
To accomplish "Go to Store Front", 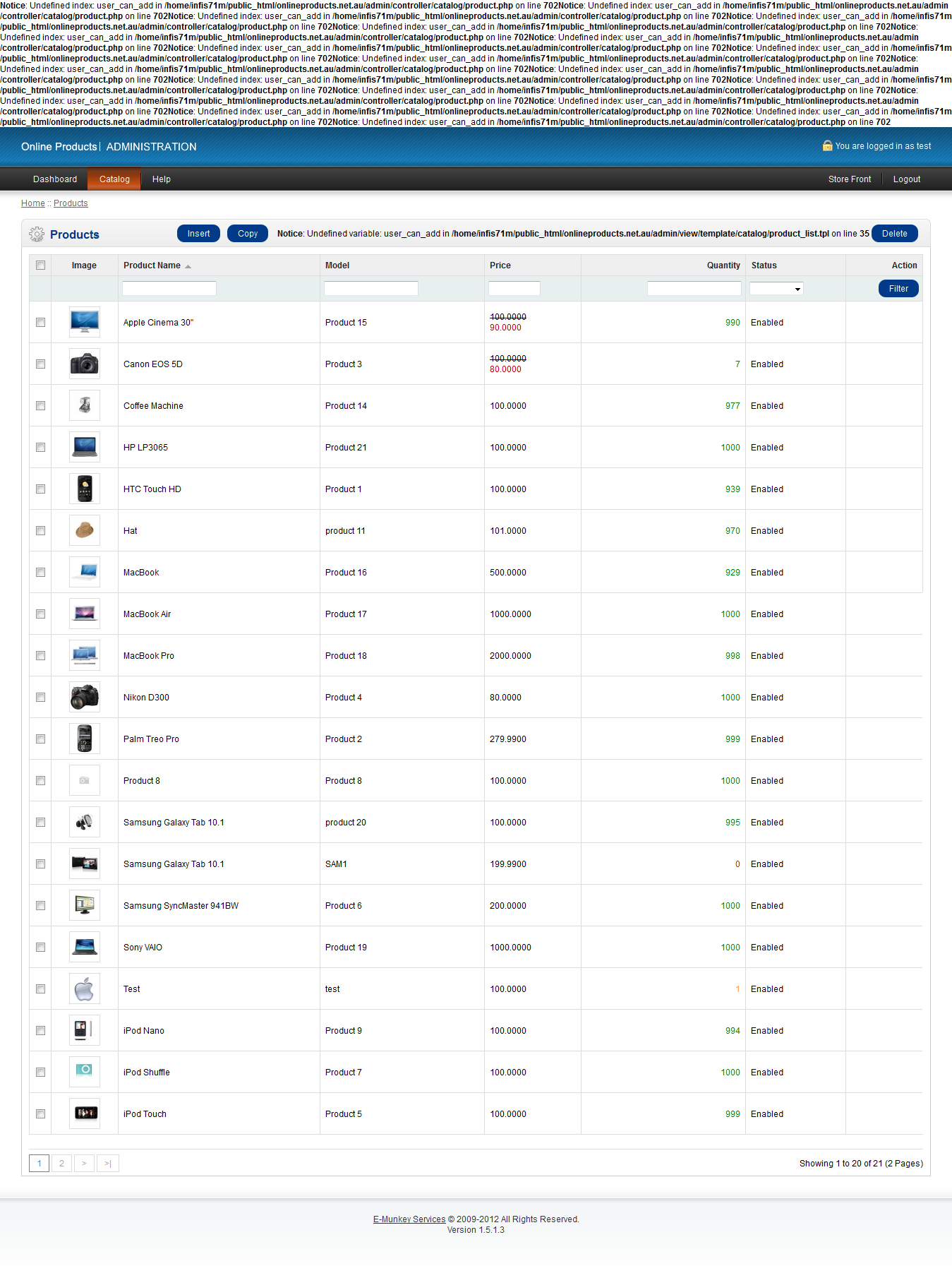I will click(850, 179).
